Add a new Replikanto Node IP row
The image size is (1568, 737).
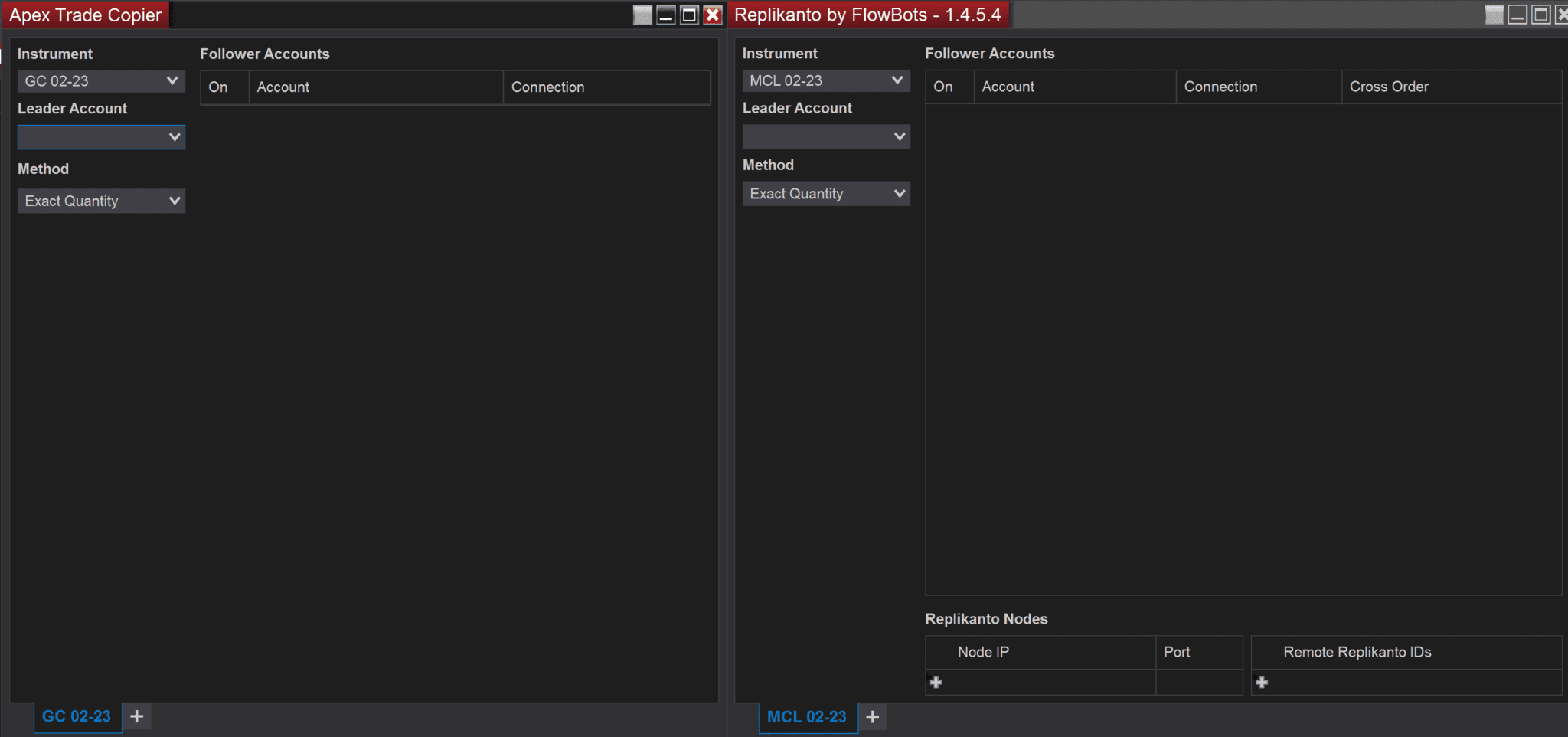tap(936, 682)
